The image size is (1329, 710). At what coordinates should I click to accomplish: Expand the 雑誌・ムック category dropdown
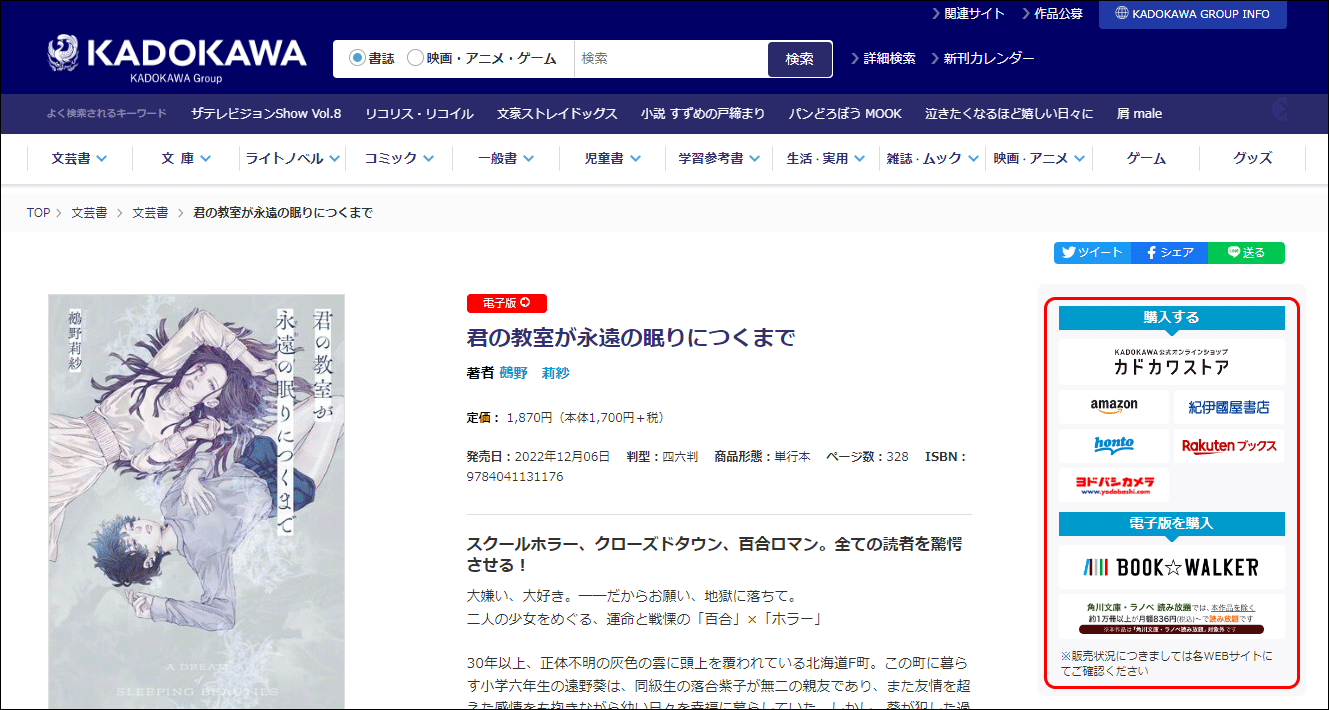click(x=932, y=159)
